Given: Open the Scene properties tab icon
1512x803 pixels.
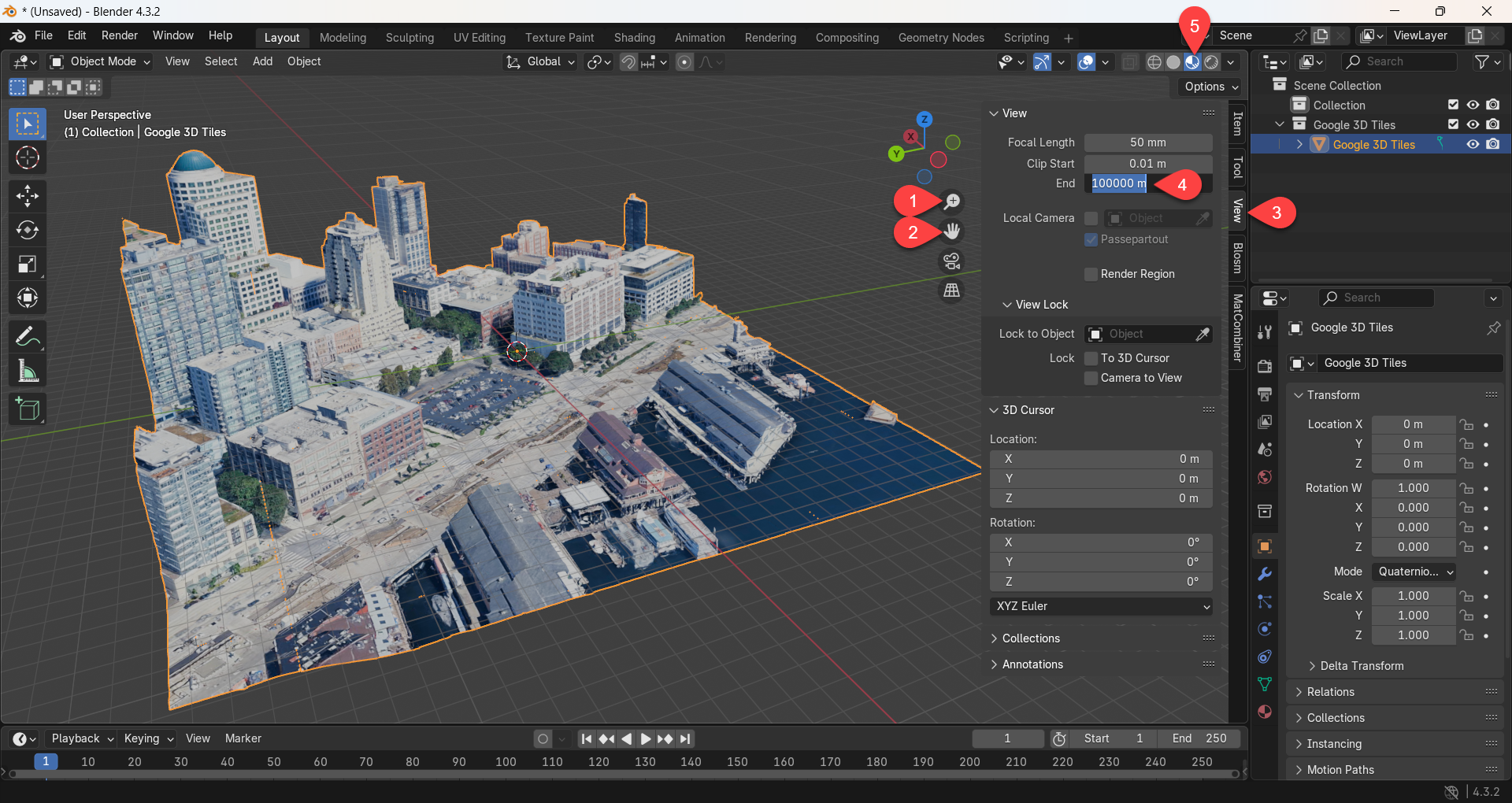Looking at the screenshot, I should (x=1265, y=450).
